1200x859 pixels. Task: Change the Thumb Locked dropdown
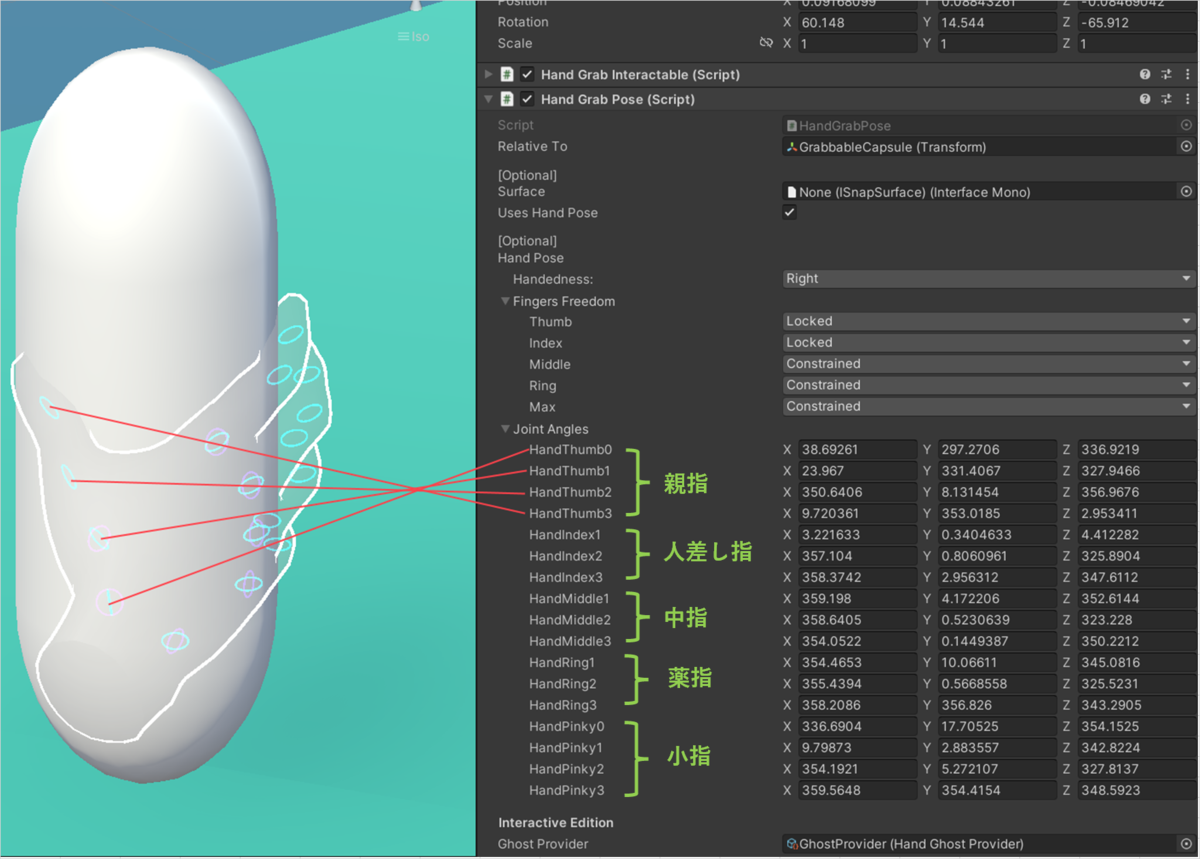coord(988,321)
